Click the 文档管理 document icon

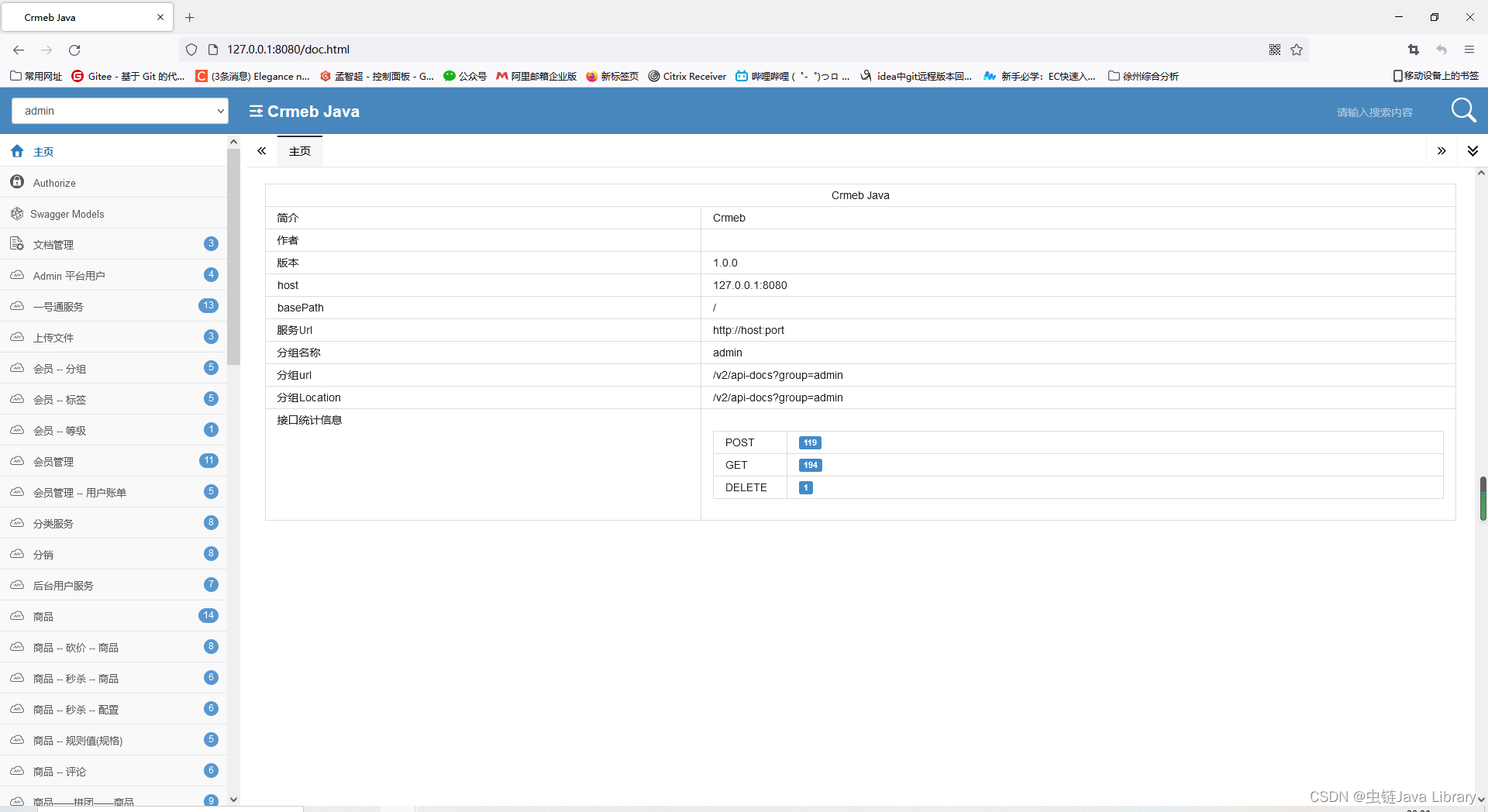(17, 244)
